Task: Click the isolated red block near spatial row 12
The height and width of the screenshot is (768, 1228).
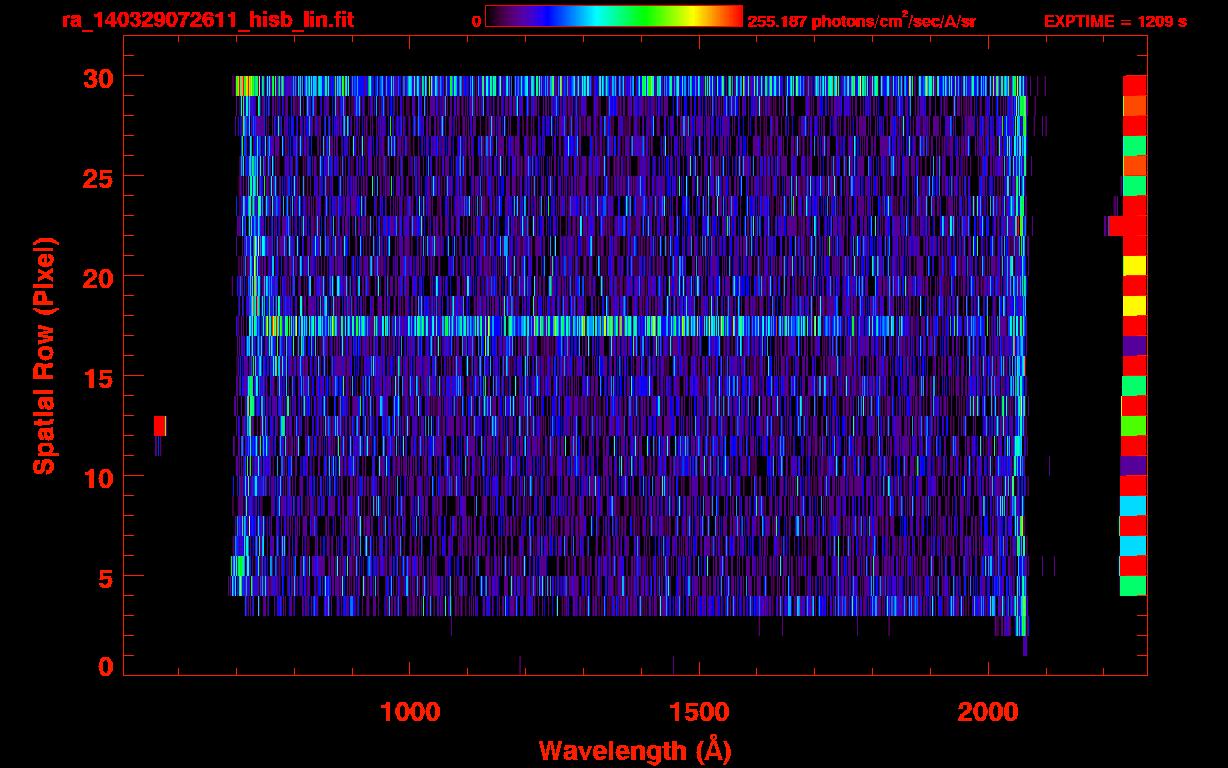Action: tap(160, 426)
